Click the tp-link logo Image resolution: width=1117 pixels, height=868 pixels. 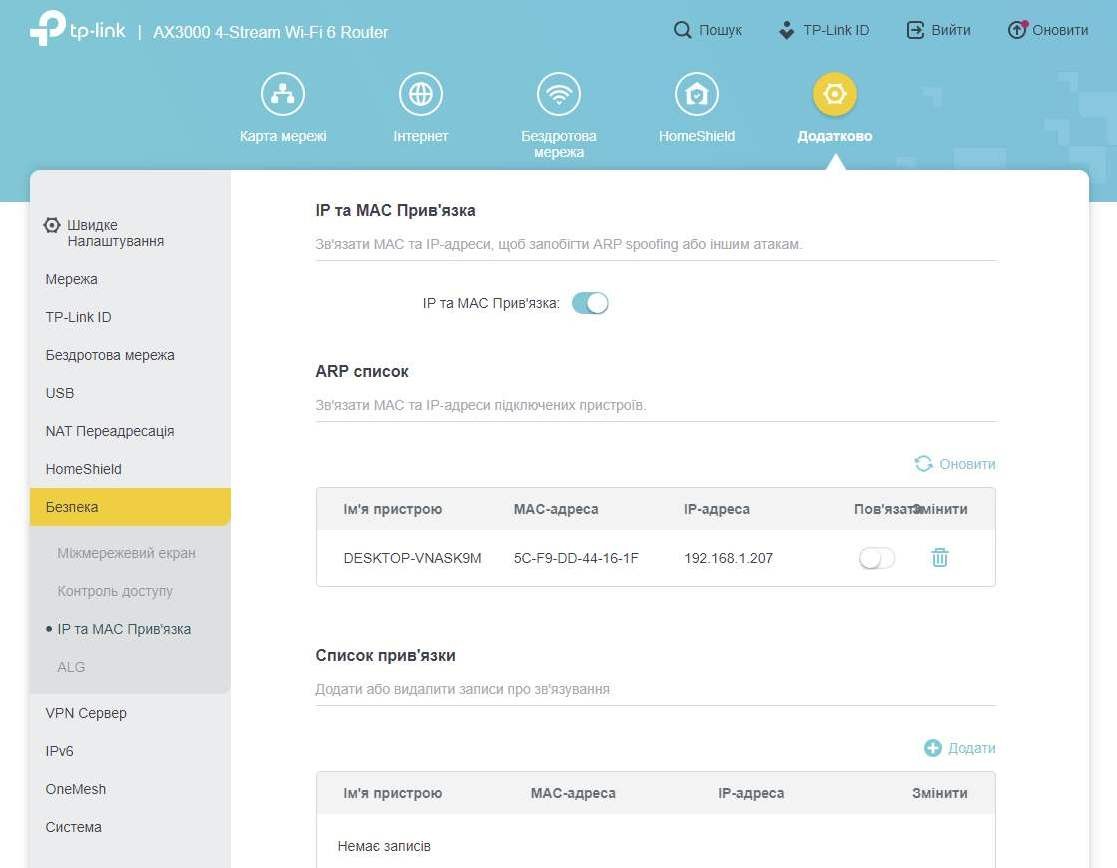point(78,31)
